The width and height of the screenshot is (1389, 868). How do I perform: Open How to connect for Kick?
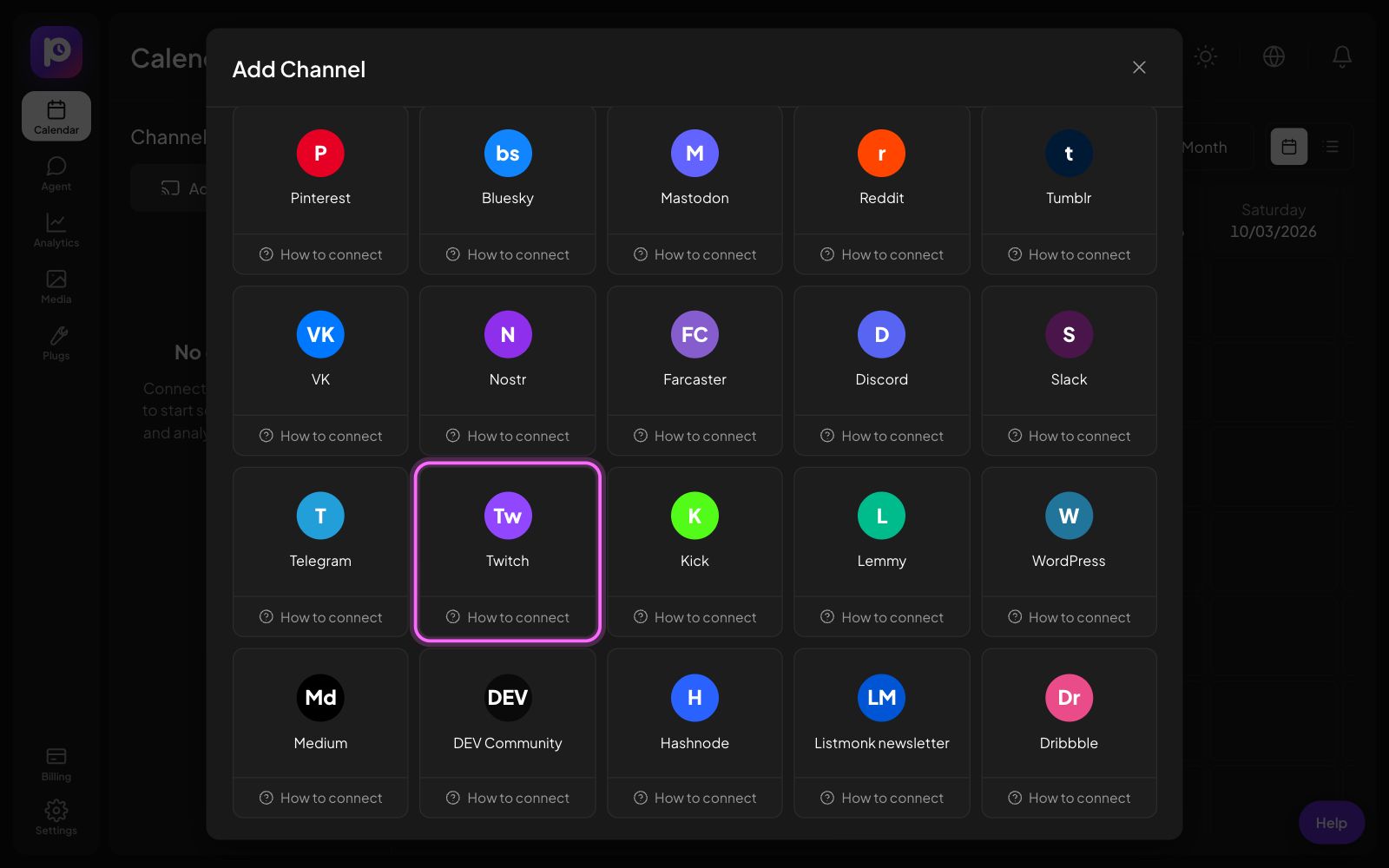[694, 617]
